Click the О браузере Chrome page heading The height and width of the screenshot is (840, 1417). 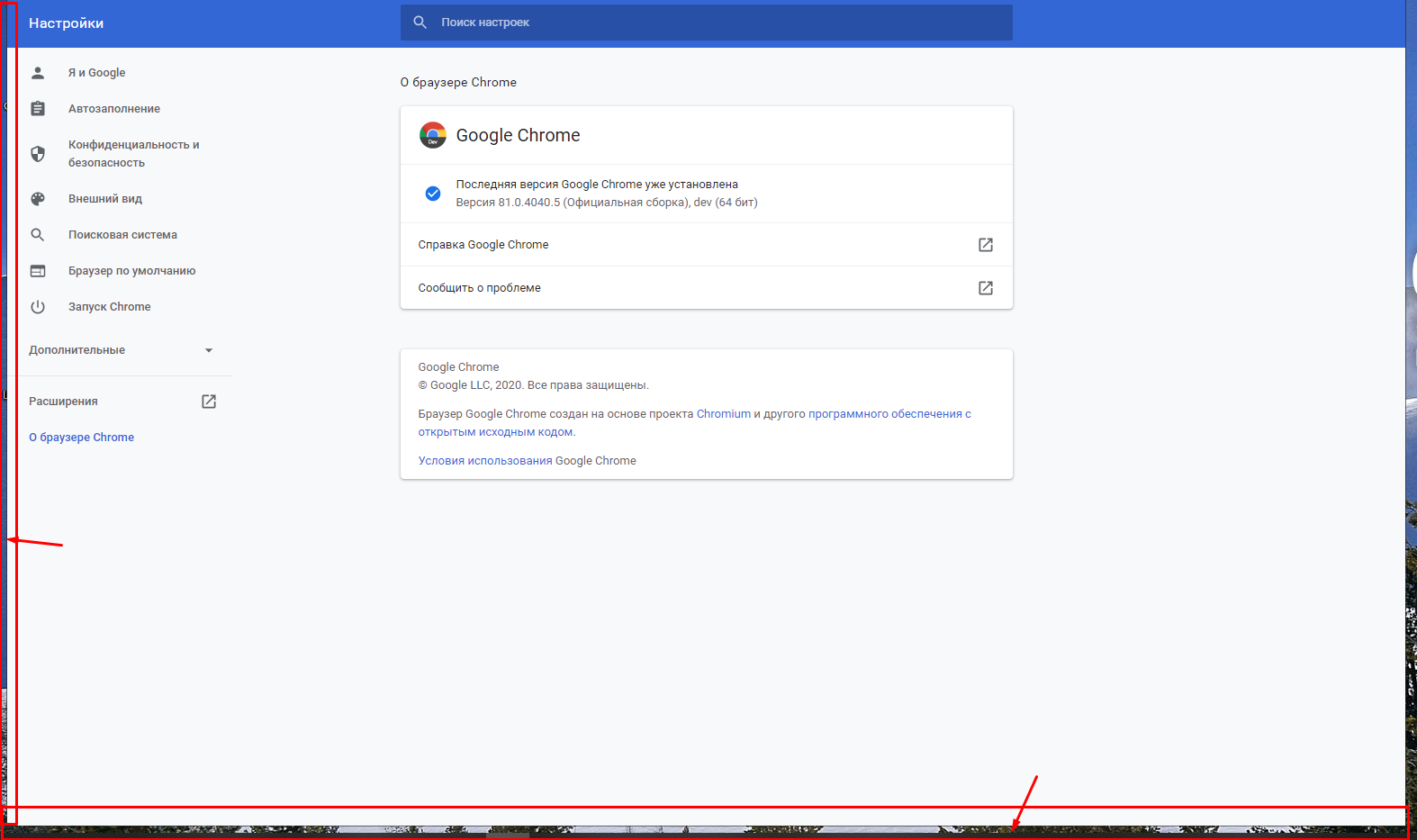(458, 82)
